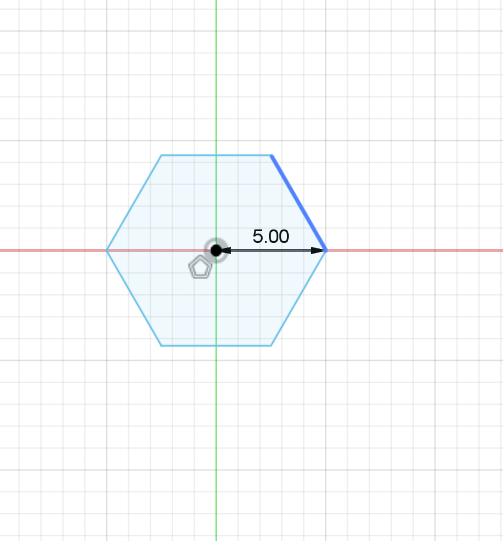Select the 5.00 dimension value text
Screen dimensions: 503x541
pos(271,236)
